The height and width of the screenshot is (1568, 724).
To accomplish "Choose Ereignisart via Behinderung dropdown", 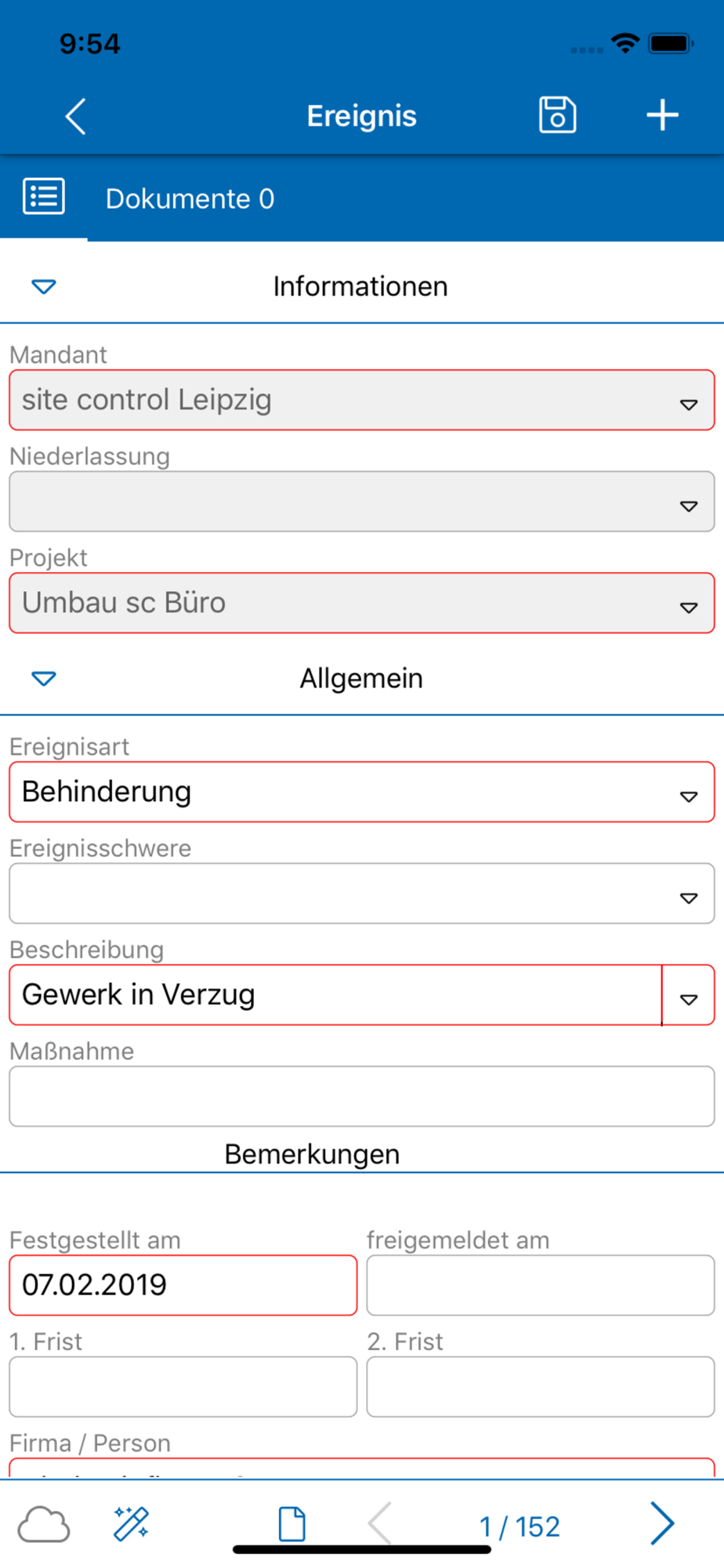I will point(362,792).
